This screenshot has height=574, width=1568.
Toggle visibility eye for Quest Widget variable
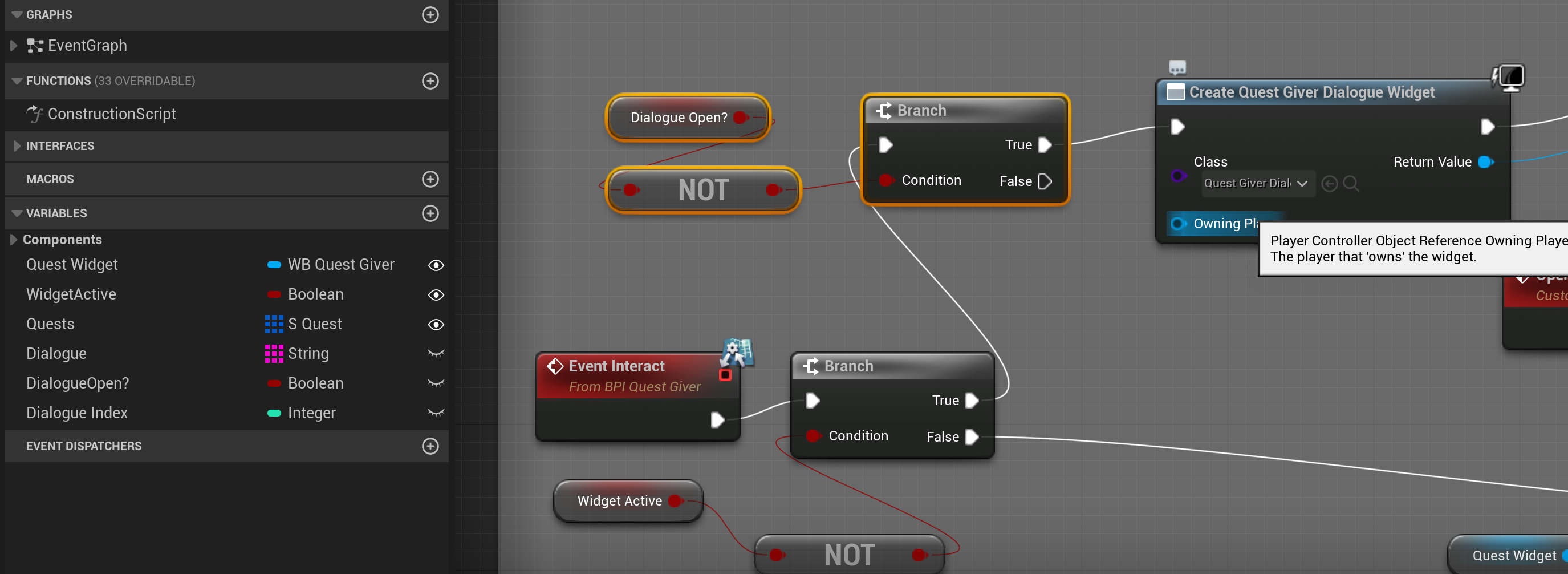pos(436,265)
